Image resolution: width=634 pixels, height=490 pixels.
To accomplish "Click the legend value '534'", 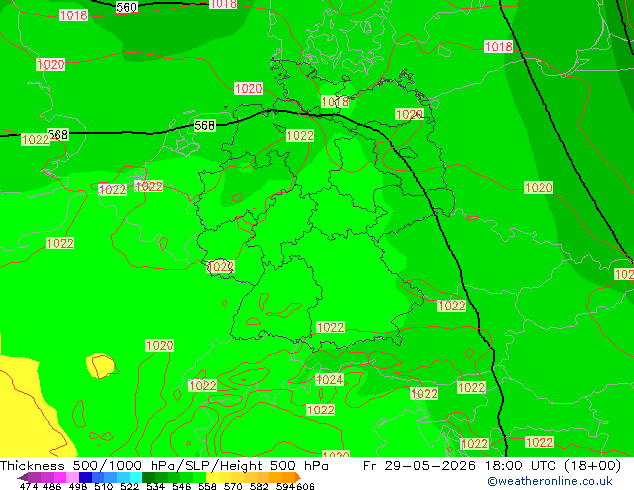I will (x=155, y=486).
